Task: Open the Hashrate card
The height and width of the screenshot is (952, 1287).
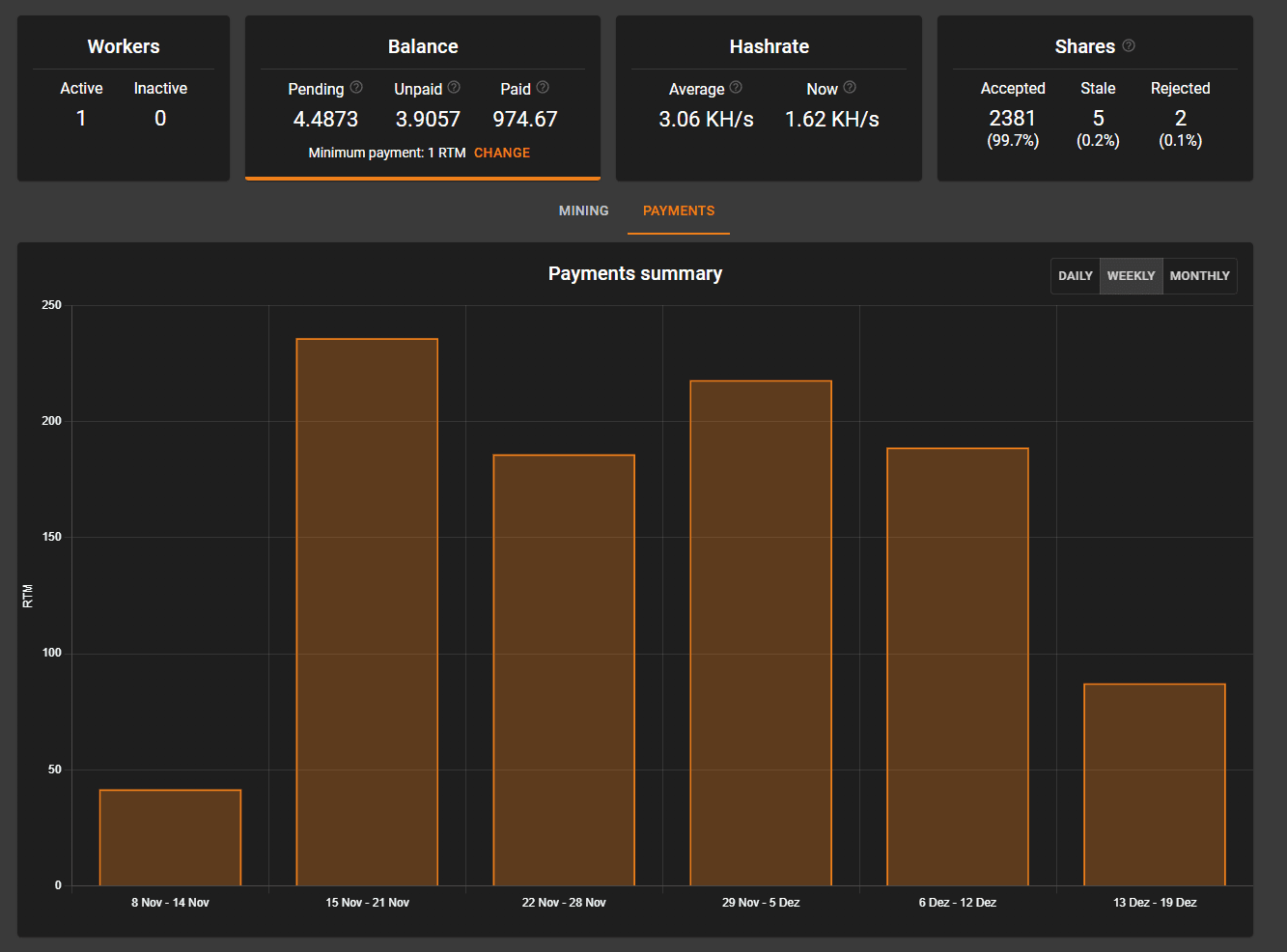Action: click(x=769, y=98)
